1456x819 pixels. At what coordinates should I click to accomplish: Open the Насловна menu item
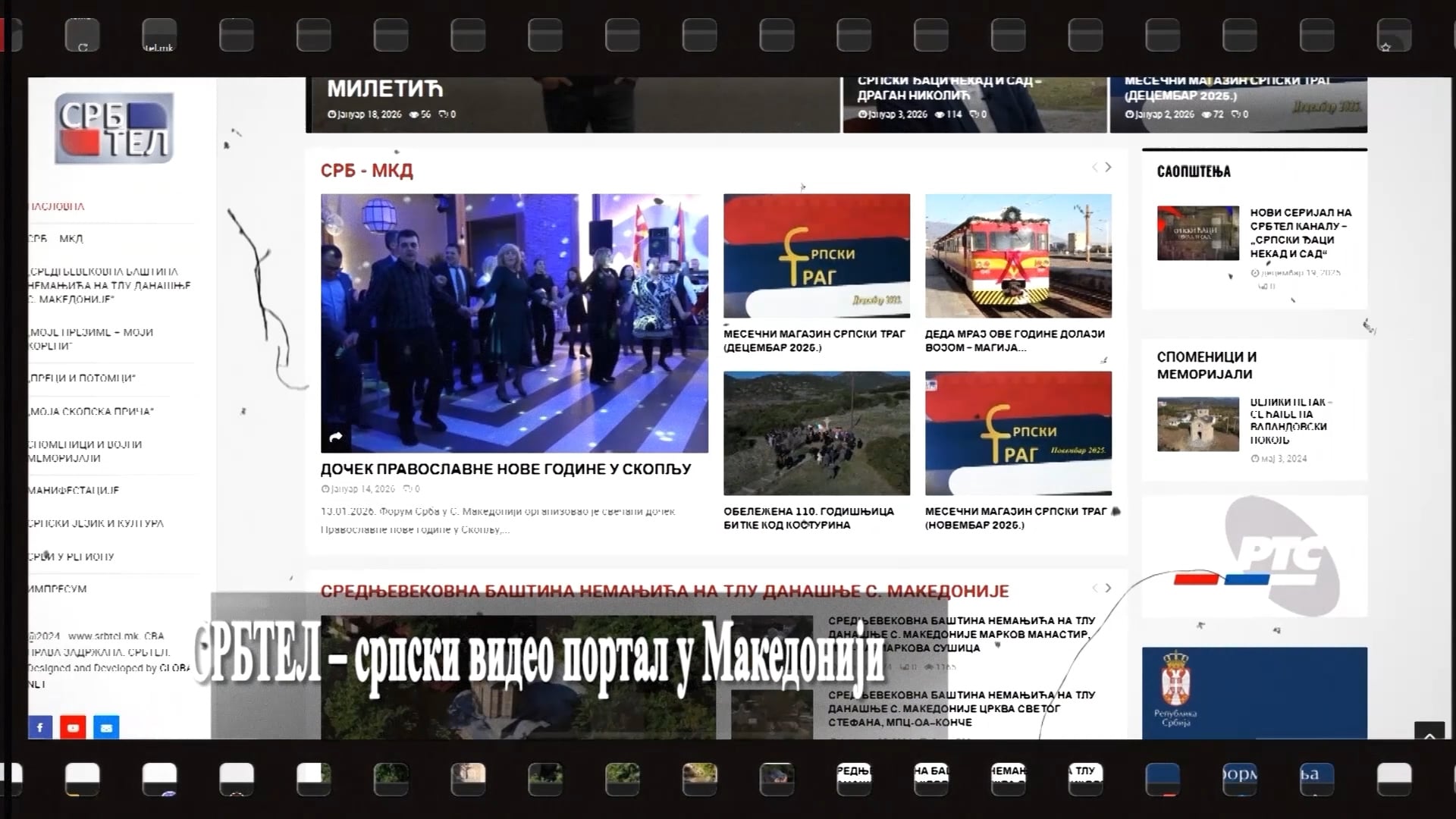pos(57,206)
